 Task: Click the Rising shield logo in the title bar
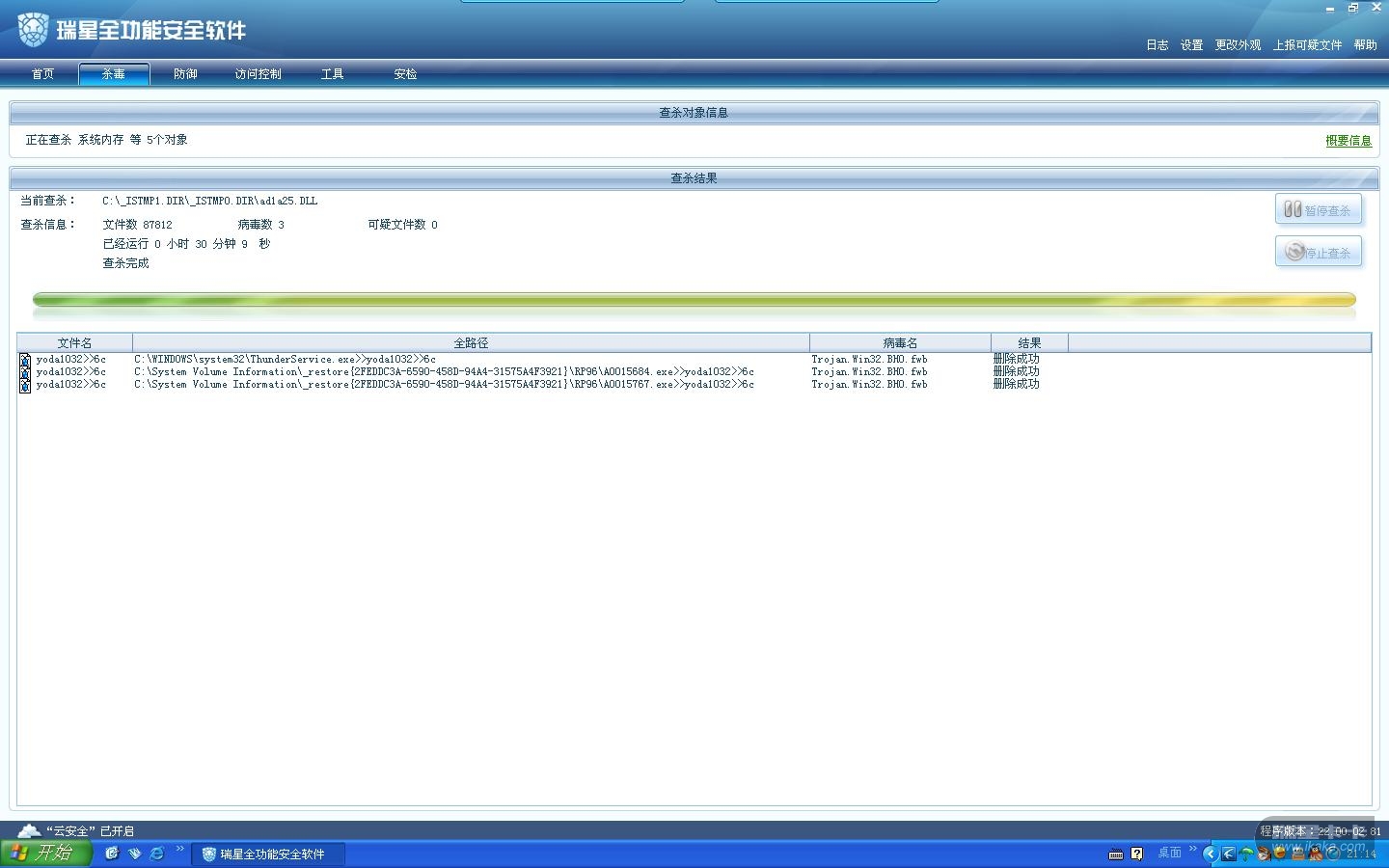point(33,30)
